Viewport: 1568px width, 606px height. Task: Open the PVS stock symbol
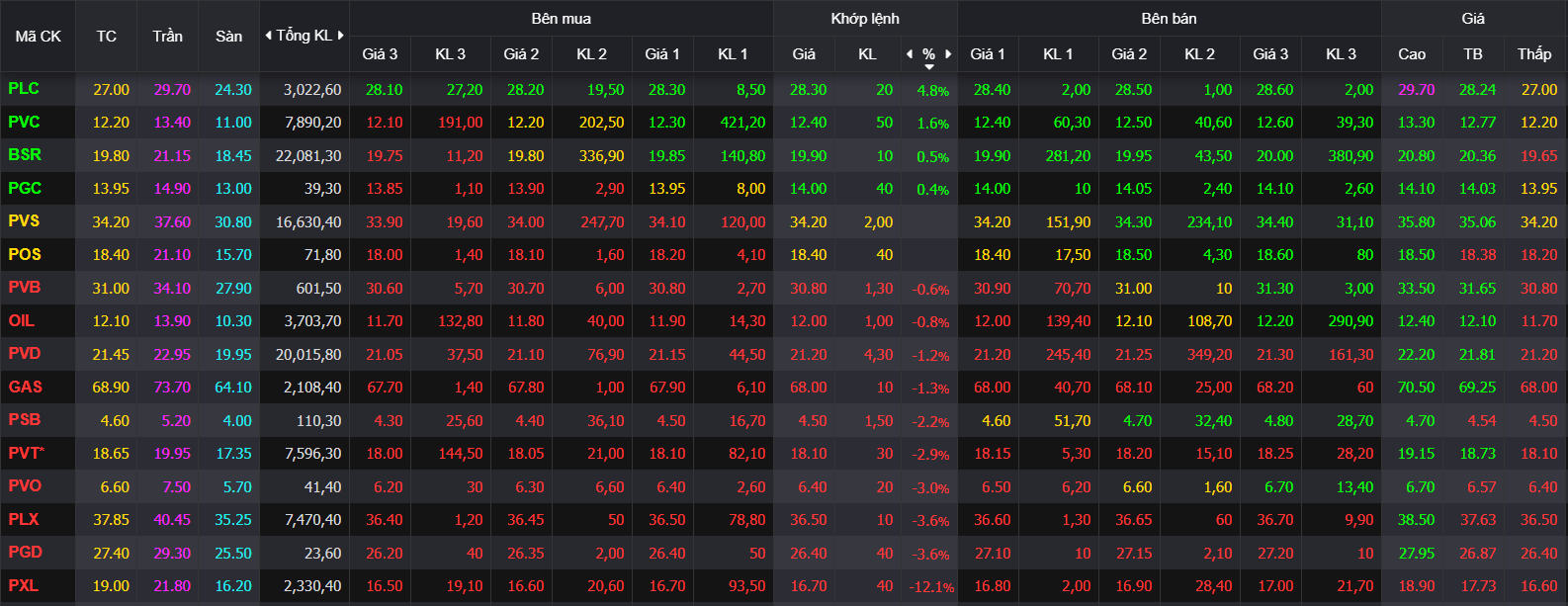tap(24, 221)
